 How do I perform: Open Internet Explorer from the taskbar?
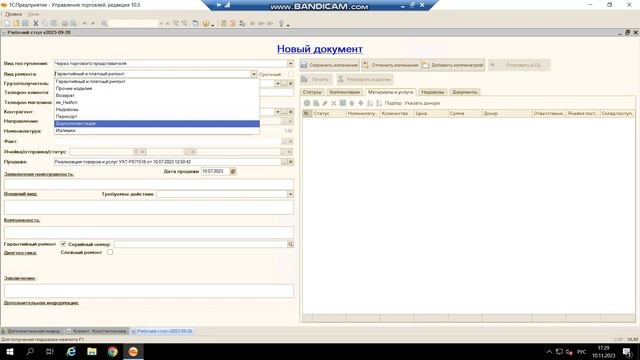[71, 351]
